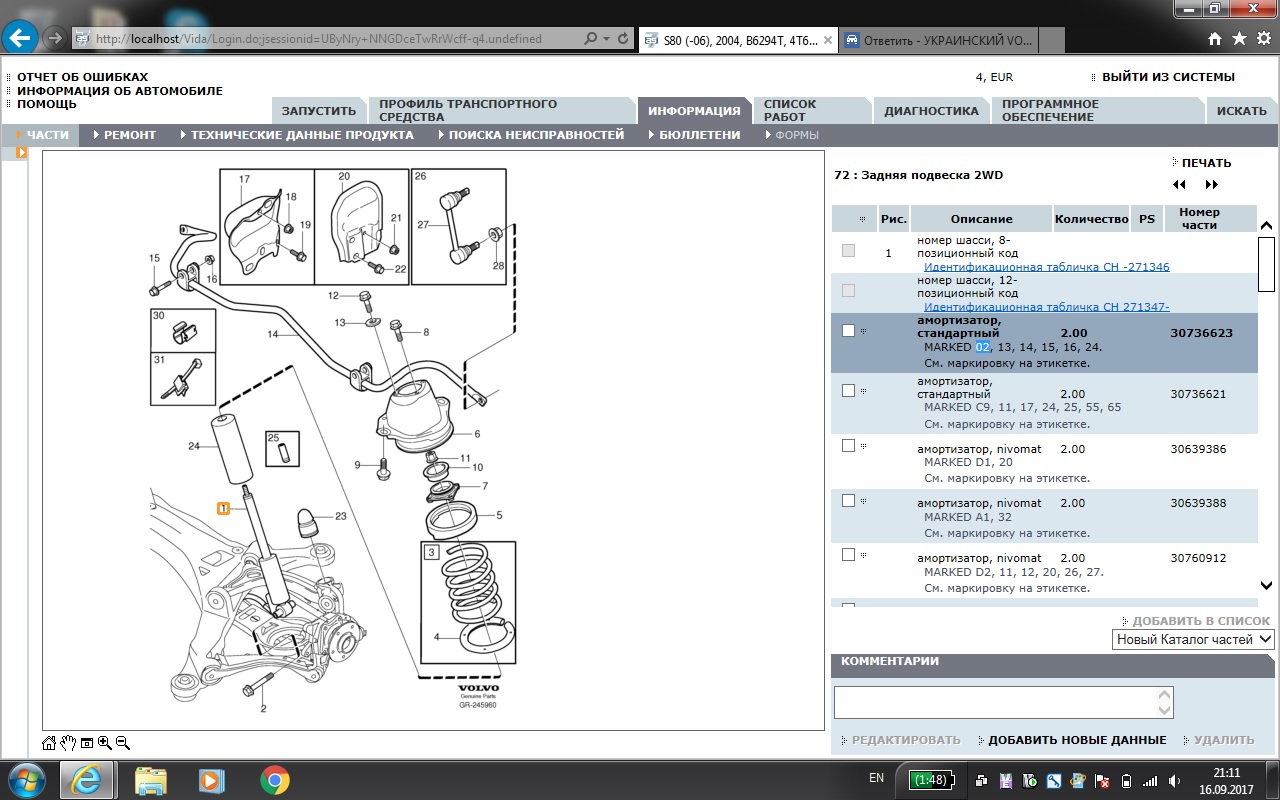The height and width of the screenshot is (800, 1280).
Task: Expand the orange arrow side panel toggle
Action: (x=20, y=153)
